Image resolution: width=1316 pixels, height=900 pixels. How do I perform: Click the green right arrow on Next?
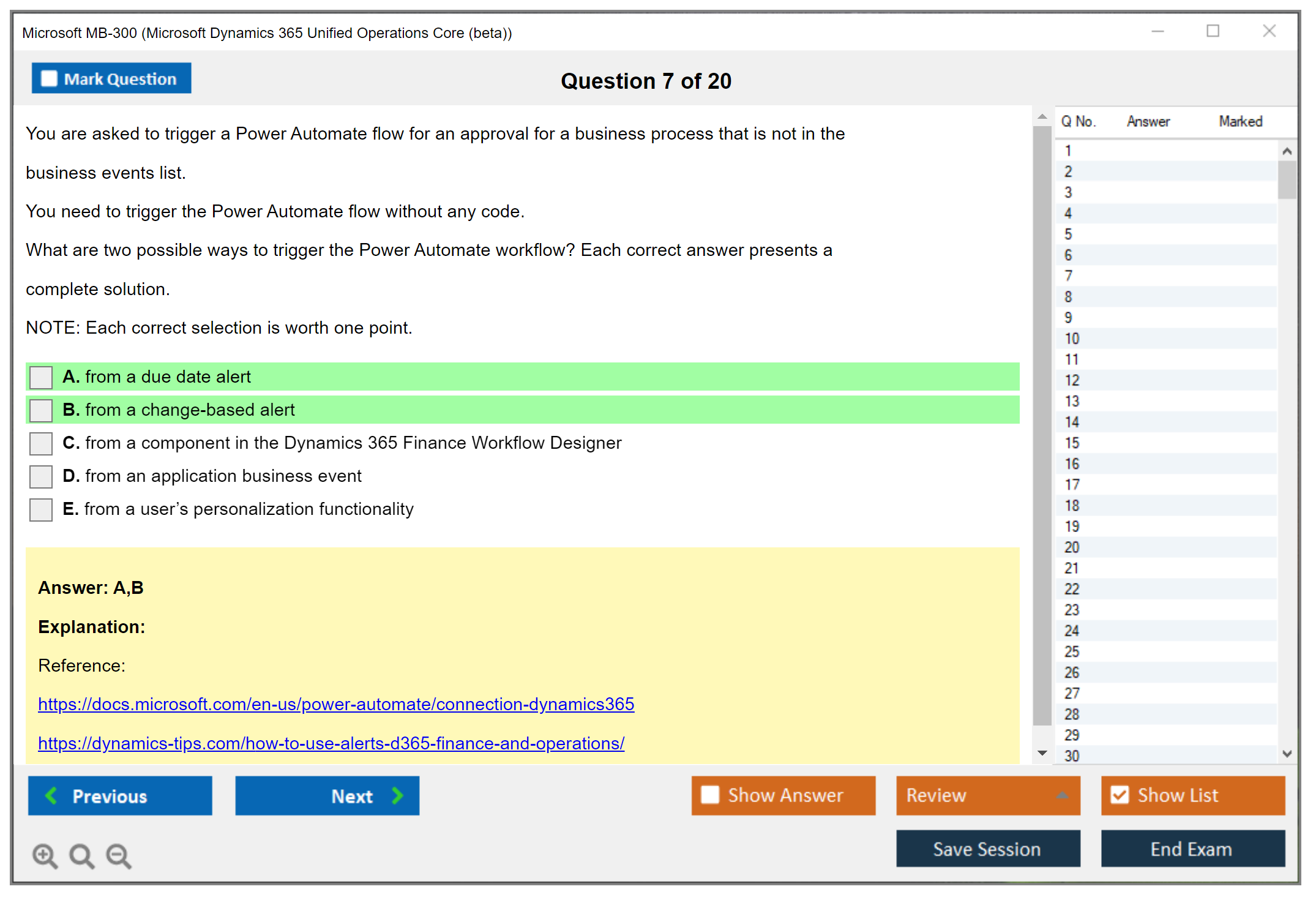(397, 795)
